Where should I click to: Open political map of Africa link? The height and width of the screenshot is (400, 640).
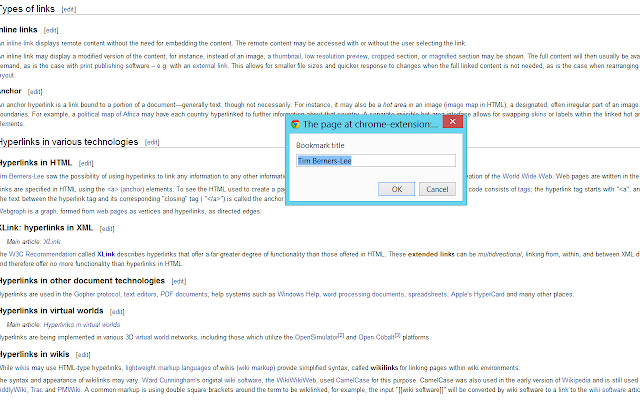(x=108, y=114)
